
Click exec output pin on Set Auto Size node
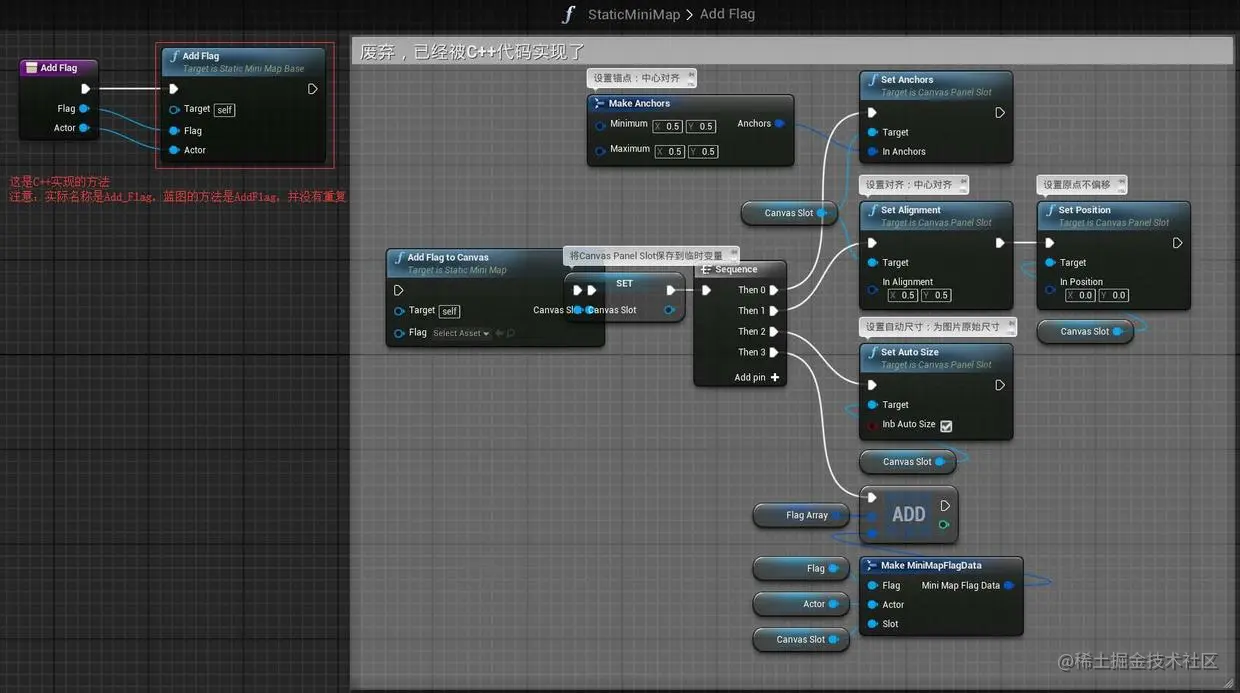coord(999,385)
